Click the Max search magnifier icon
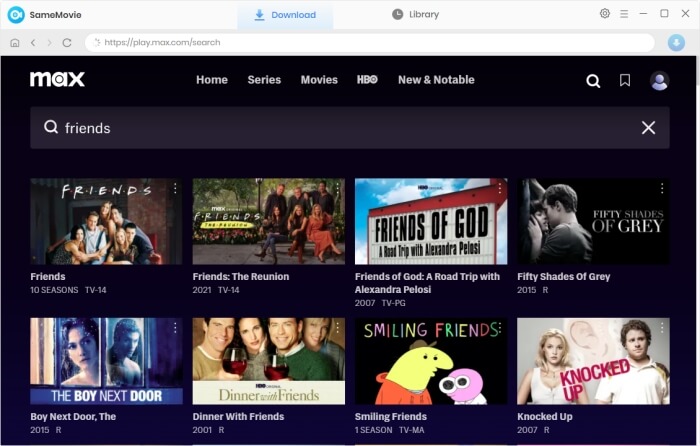The height and width of the screenshot is (446, 700). [x=593, y=81]
